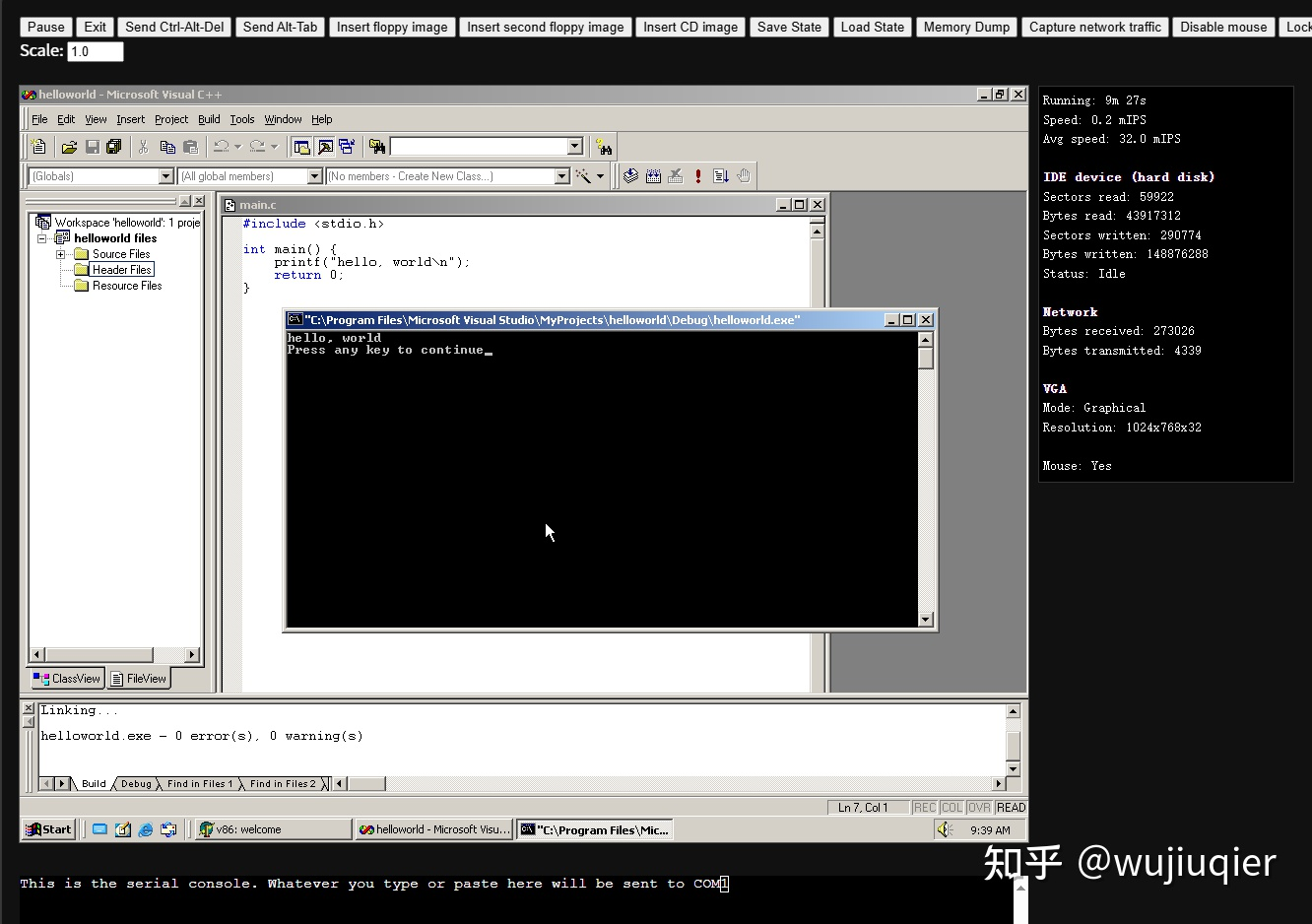Click the Copy toolbar icon
This screenshot has width=1312, height=924.
tap(167, 147)
